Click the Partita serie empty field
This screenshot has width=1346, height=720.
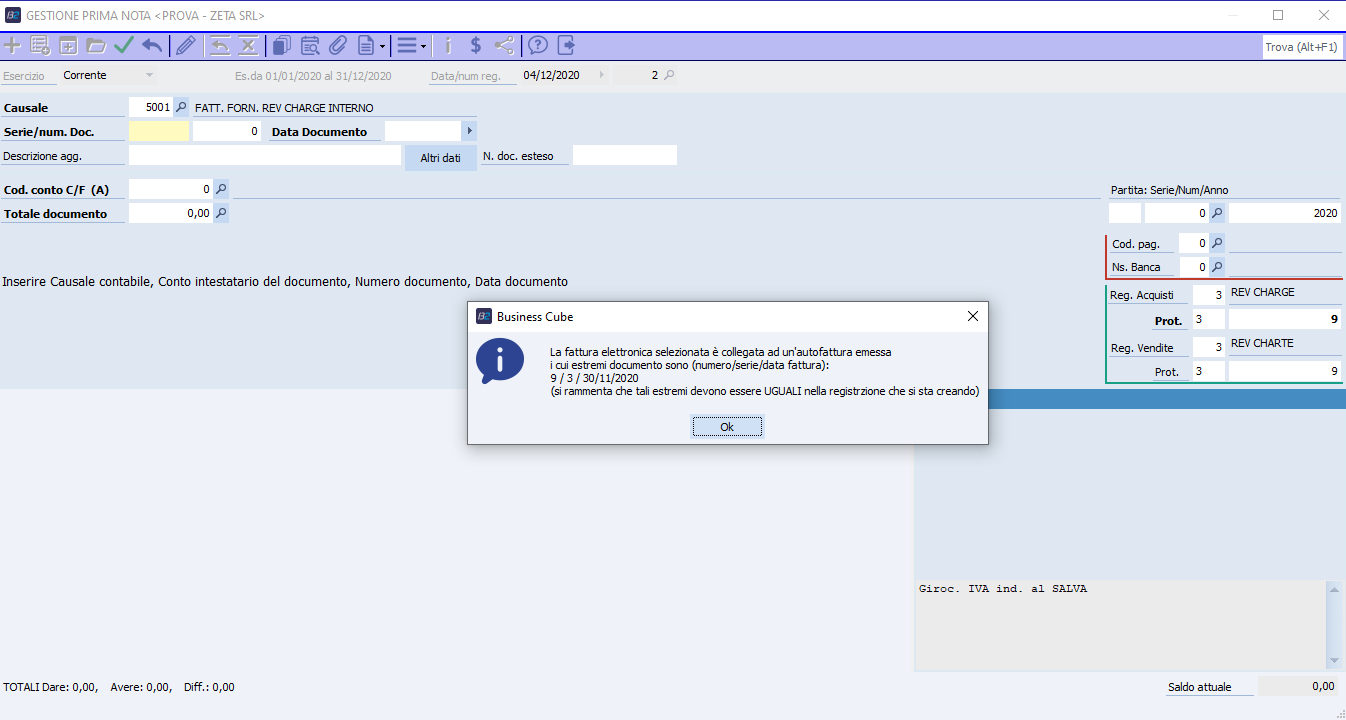1125,213
